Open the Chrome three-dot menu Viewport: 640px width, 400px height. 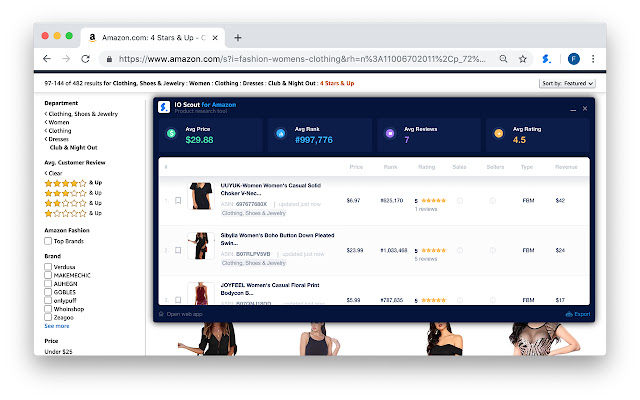(593, 59)
